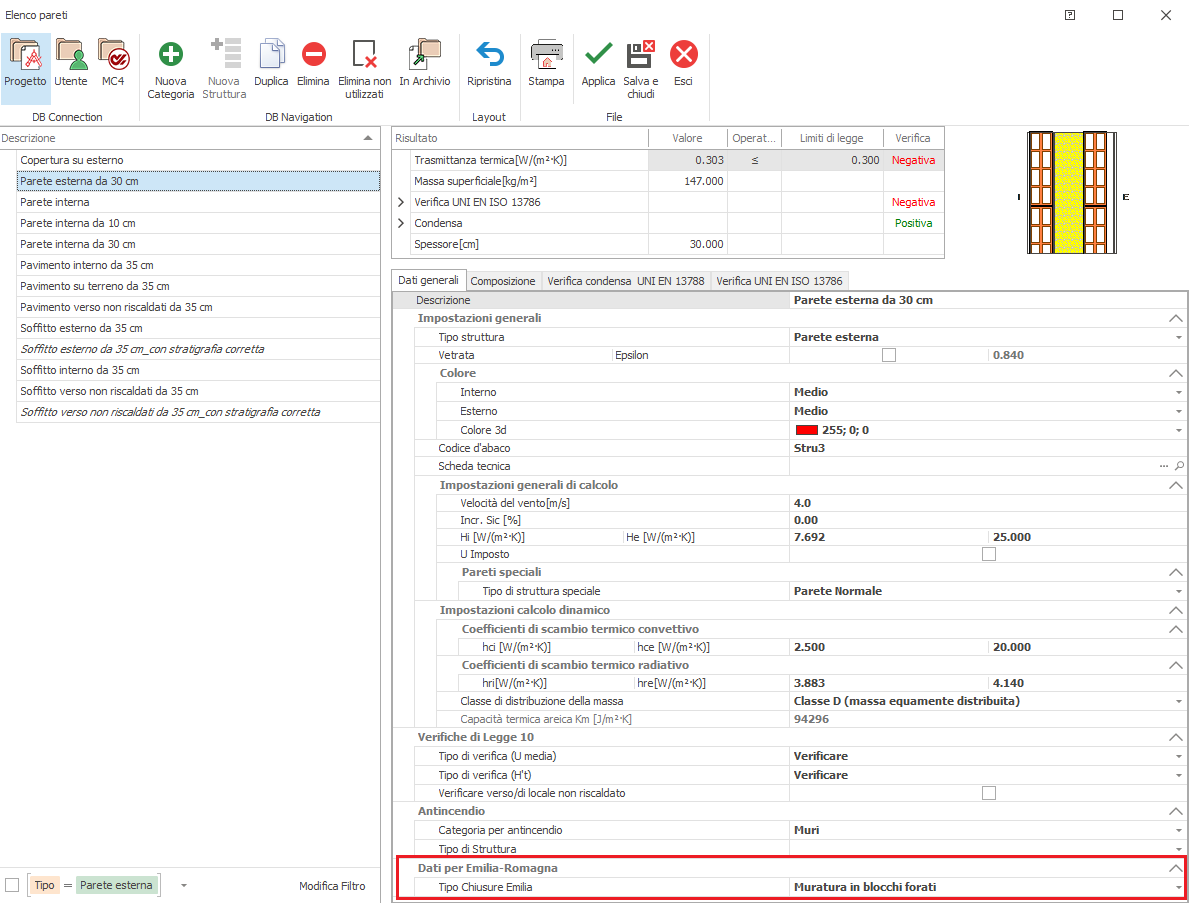
Task: Click the red Colore 3d swatch
Action: pos(807,430)
